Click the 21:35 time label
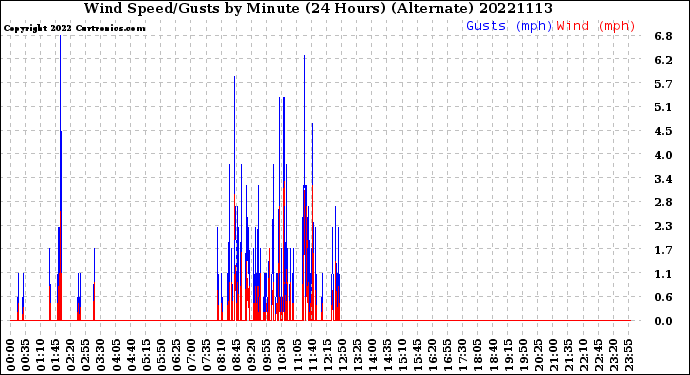Image resolution: width=690 pixels, height=375 pixels. 569,355
